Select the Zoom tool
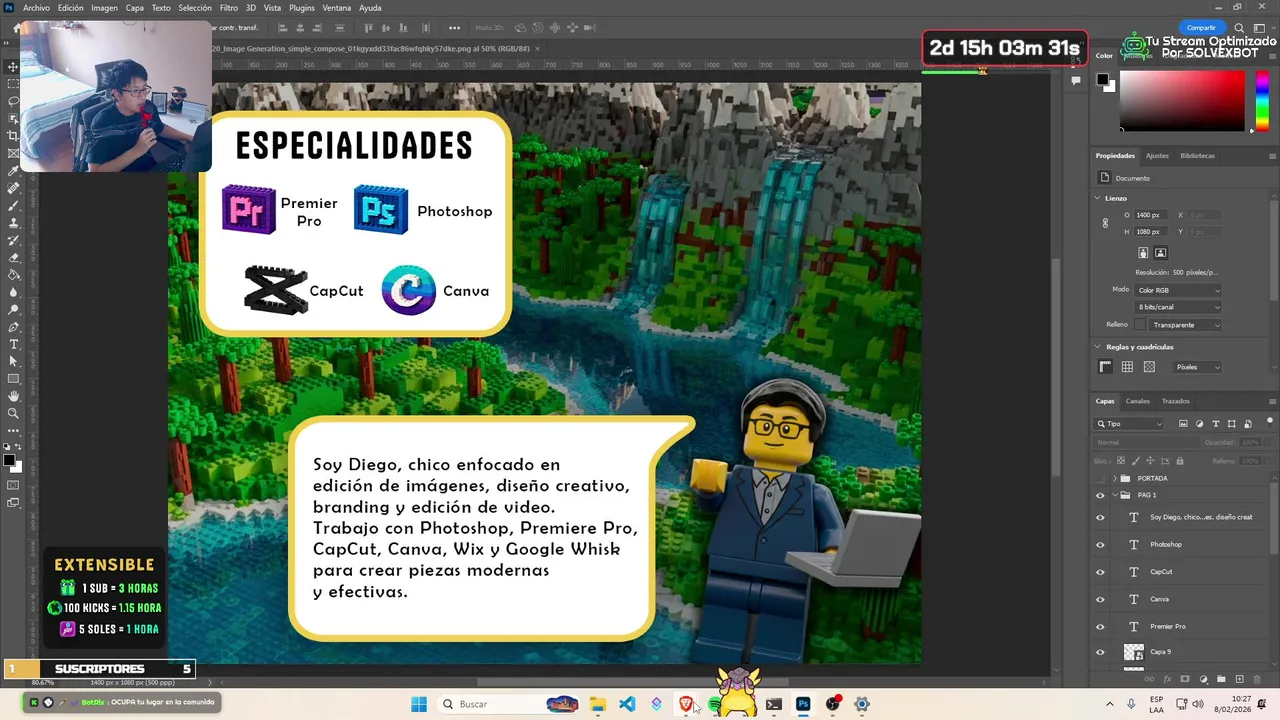Screen dimensions: 1280x720 click(x=13, y=413)
